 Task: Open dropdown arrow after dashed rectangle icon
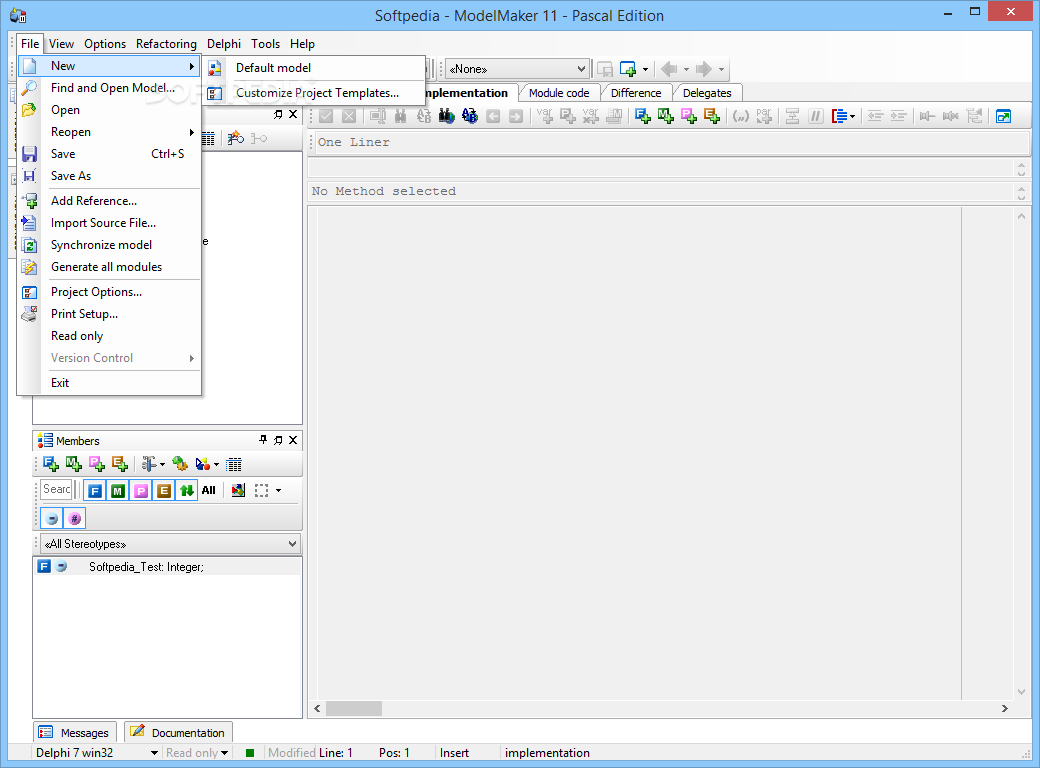(279, 491)
